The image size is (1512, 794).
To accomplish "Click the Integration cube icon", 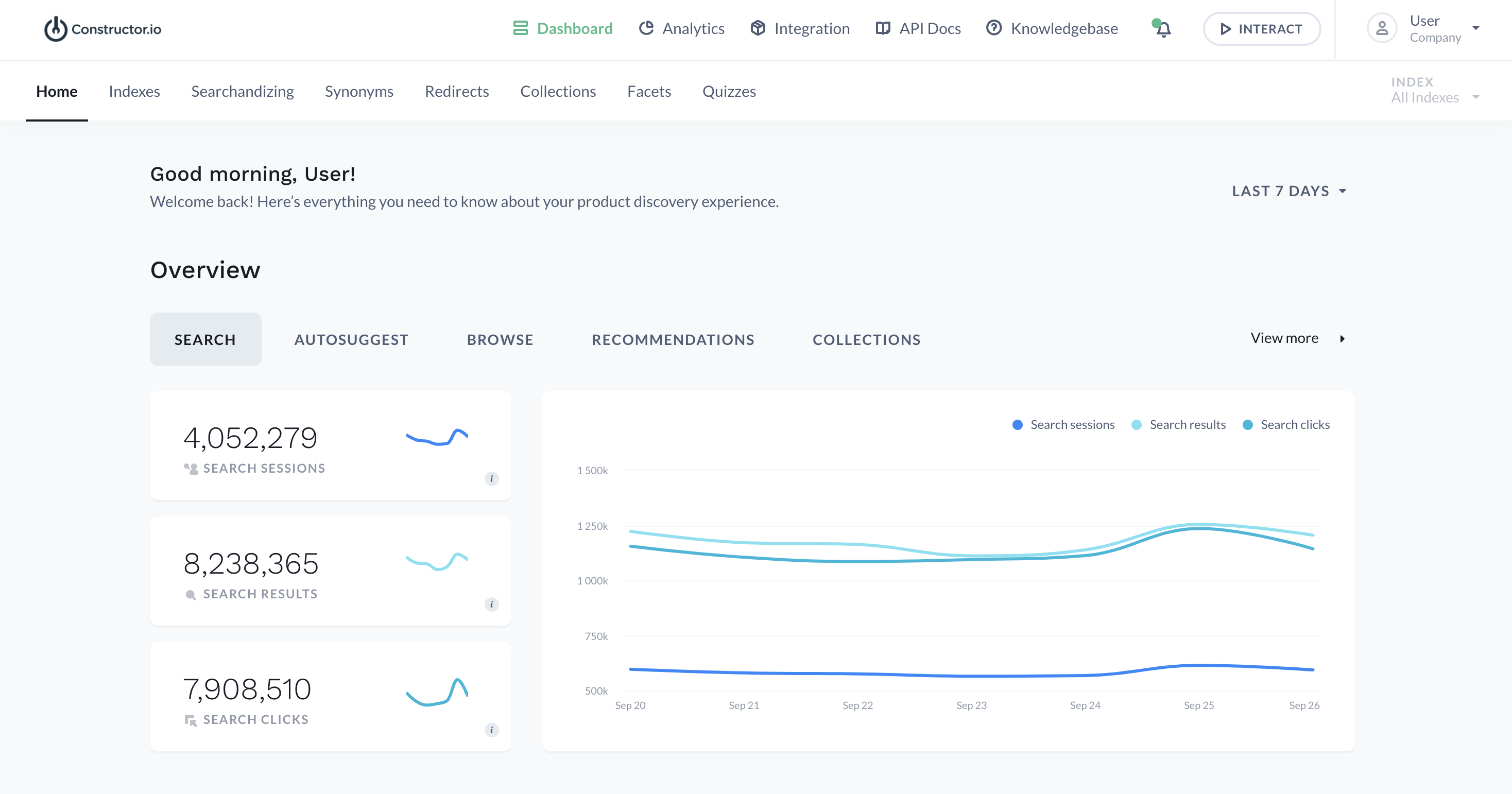I will pyautogui.click(x=758, y=28).
